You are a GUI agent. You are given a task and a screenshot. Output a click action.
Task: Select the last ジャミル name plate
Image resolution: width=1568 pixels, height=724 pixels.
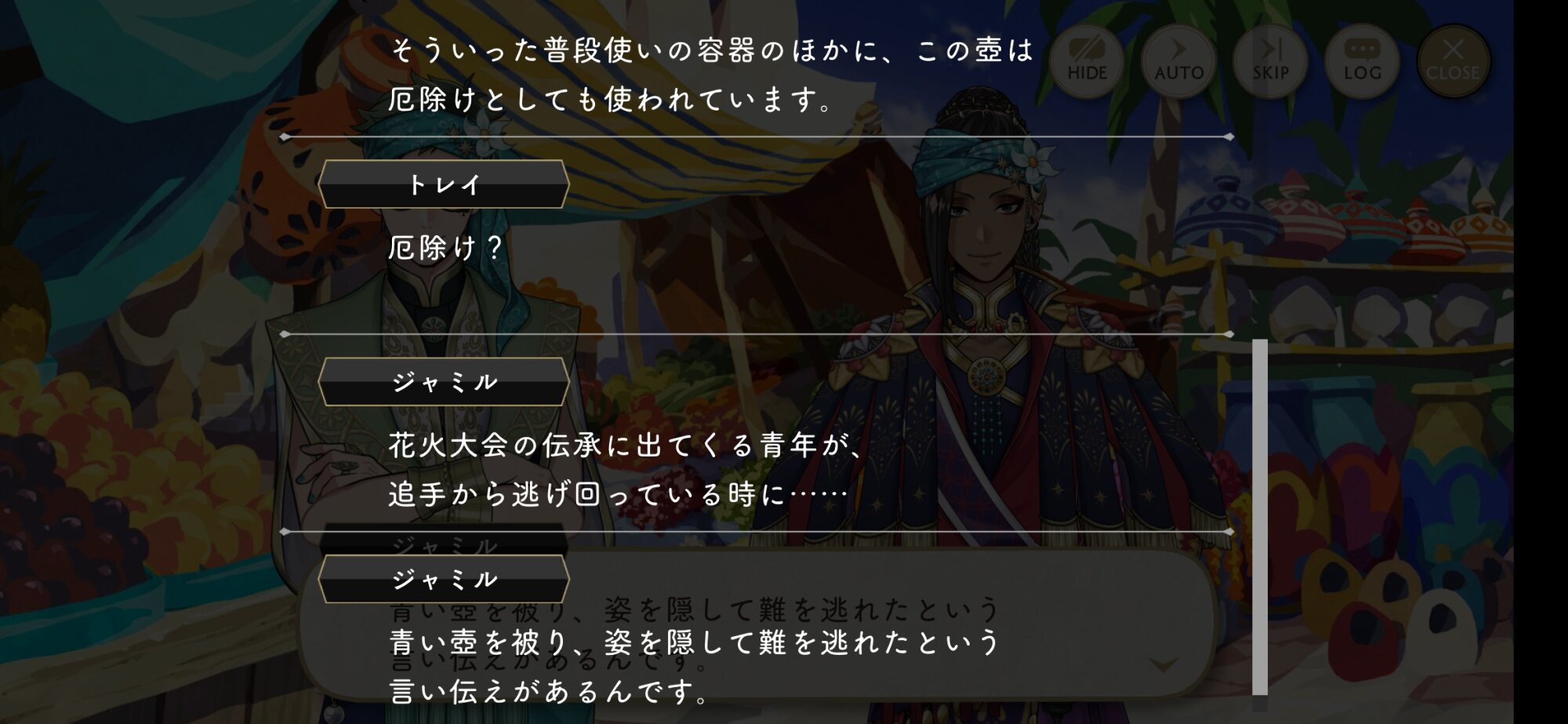(x=444, y=579)
